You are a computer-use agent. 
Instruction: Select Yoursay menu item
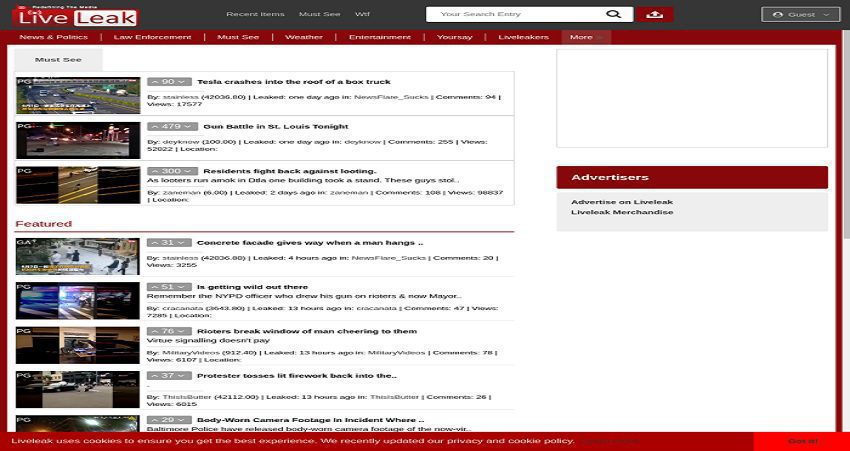tap(454, 37)
